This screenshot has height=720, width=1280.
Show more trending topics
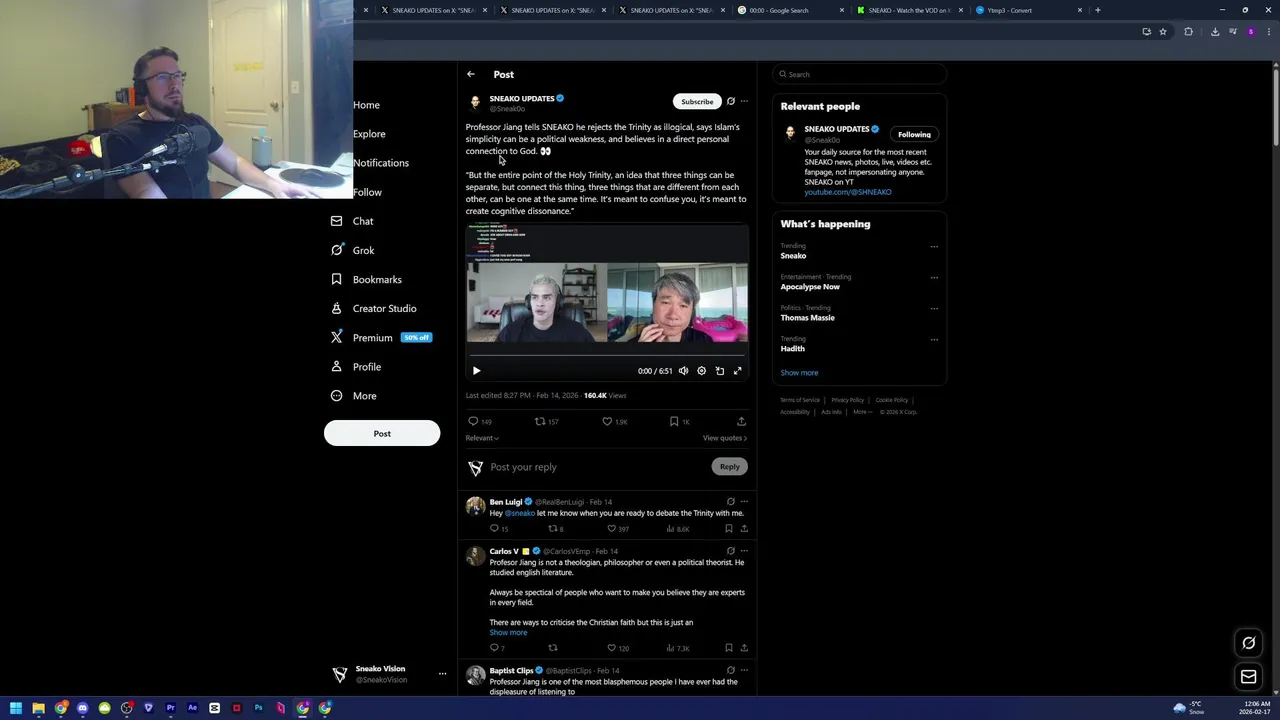(799, 372)
